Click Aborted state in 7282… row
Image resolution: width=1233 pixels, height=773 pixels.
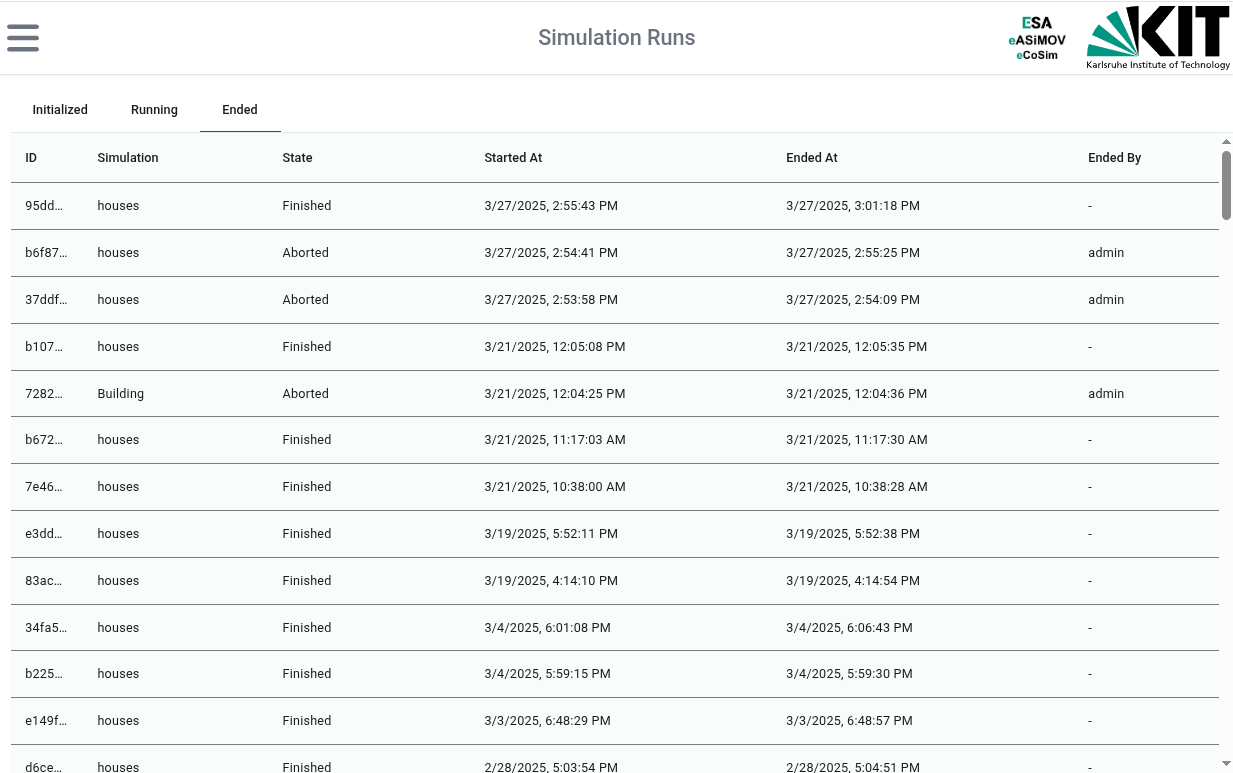coord(305,394)
